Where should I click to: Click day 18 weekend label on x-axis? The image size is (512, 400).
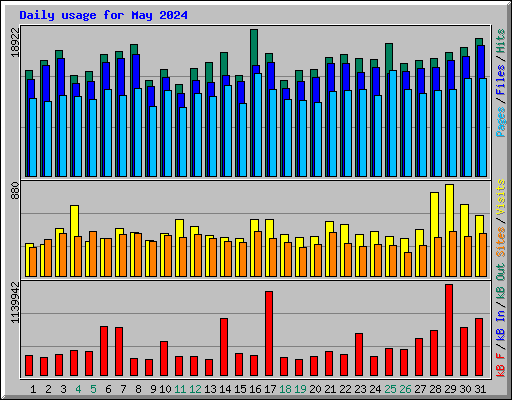pyautogui.click(x=285, y=389)
